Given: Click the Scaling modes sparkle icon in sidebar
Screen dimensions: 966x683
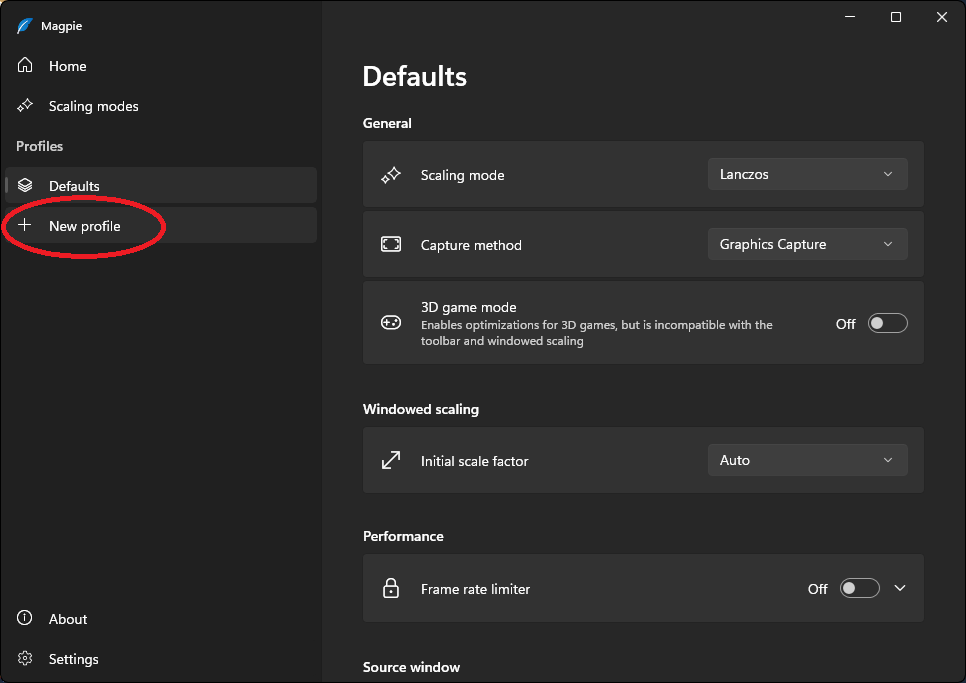Looking at the screenshot, I should 26,106.
